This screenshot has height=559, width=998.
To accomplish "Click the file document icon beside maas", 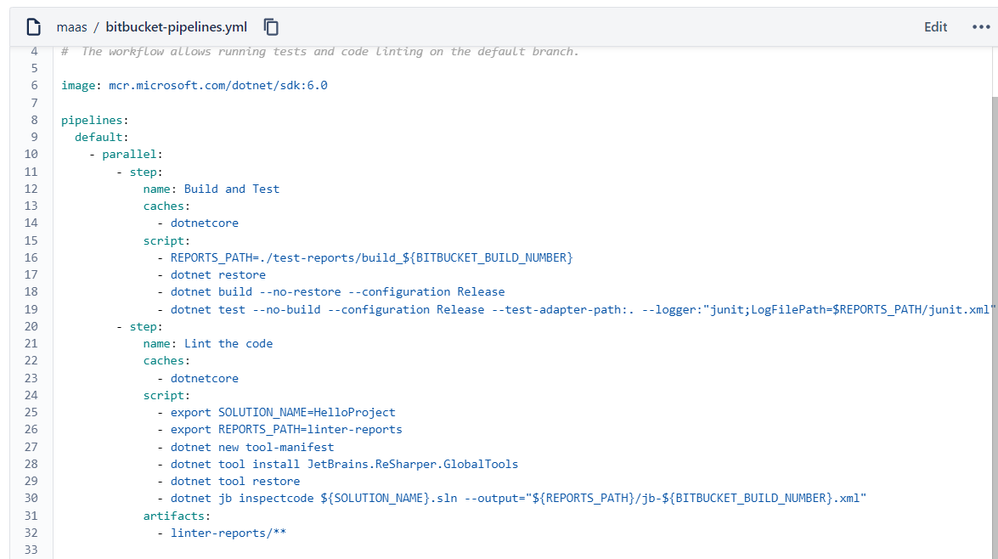I will point(33,27).
